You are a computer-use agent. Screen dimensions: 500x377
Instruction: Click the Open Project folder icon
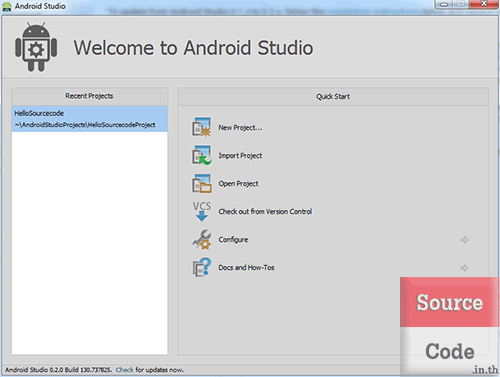(x=202, y=183)
